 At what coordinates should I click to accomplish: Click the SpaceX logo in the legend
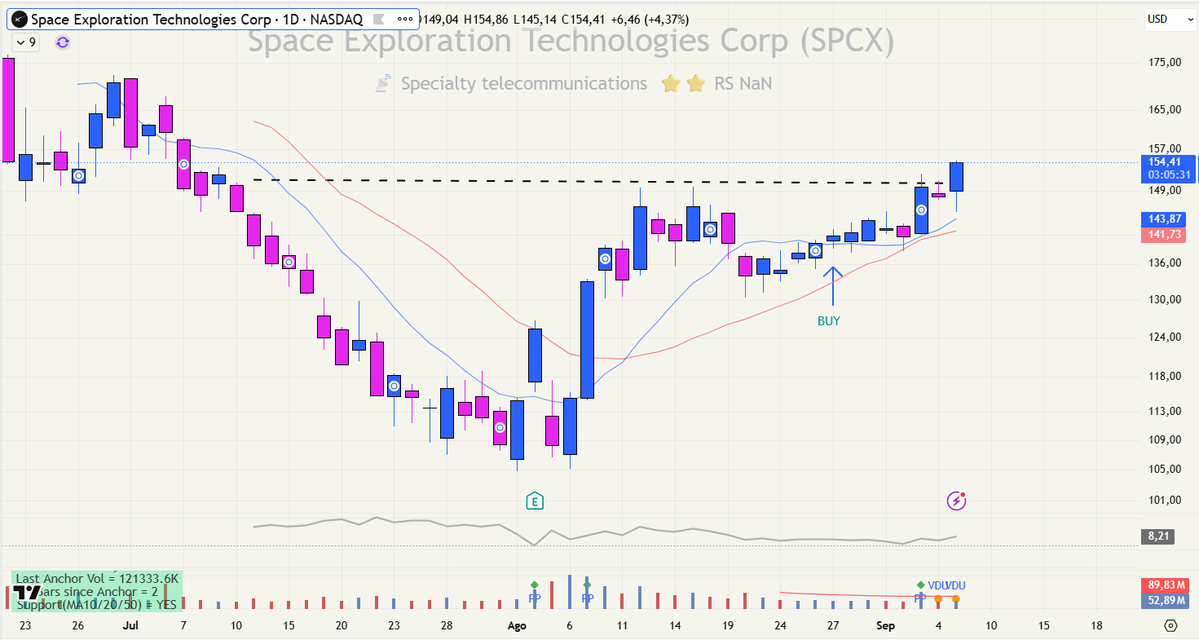[x=19, y=19]
